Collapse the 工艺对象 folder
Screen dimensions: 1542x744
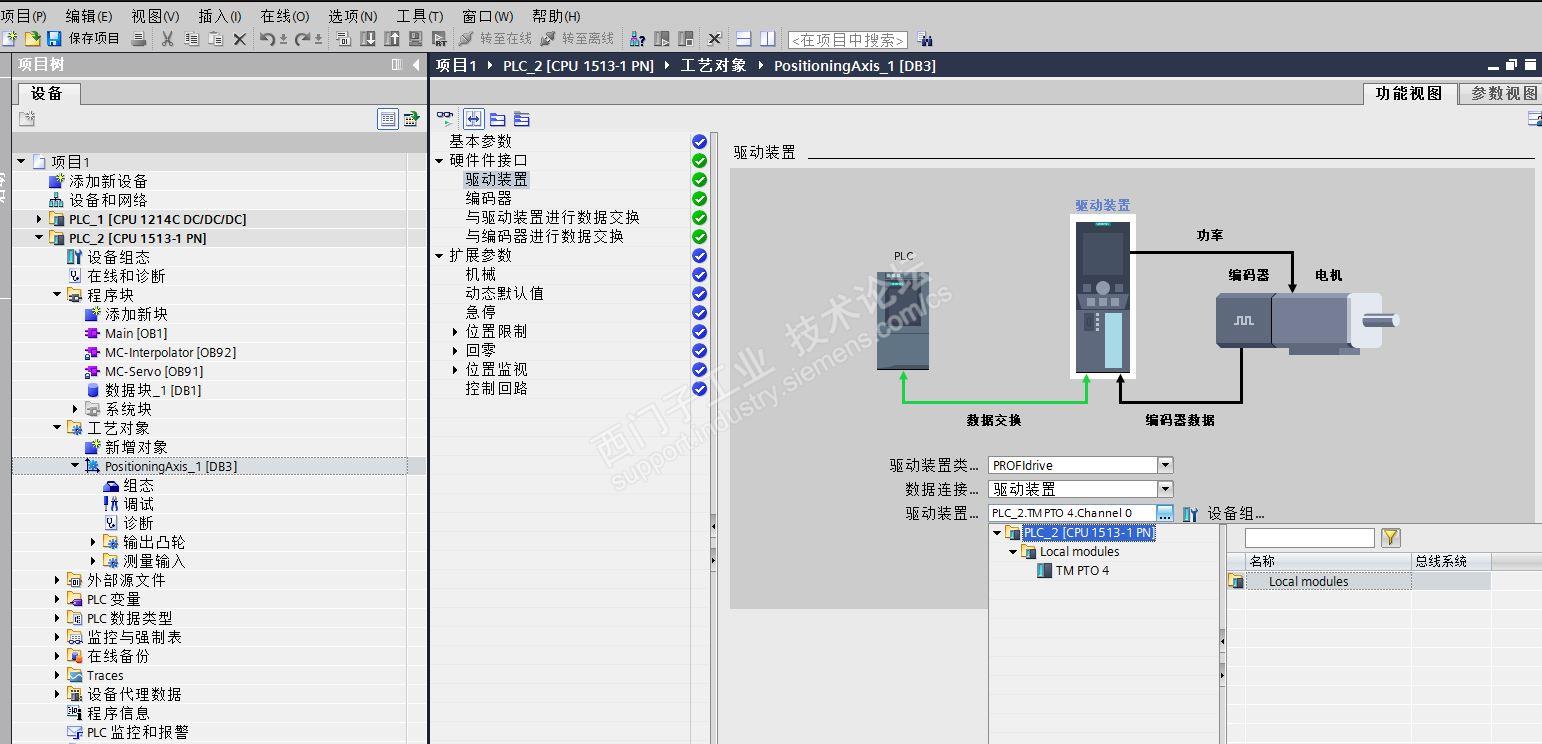57,428
